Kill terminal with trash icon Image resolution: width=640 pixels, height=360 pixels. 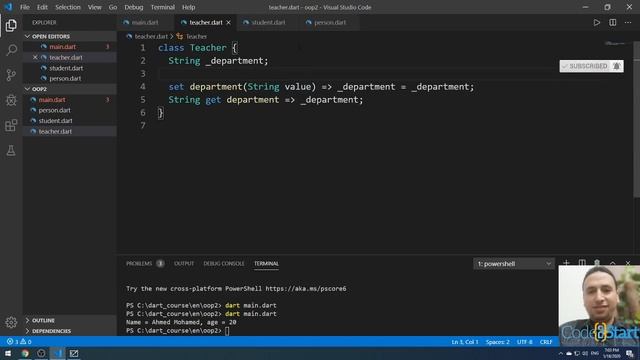[597, 263]
